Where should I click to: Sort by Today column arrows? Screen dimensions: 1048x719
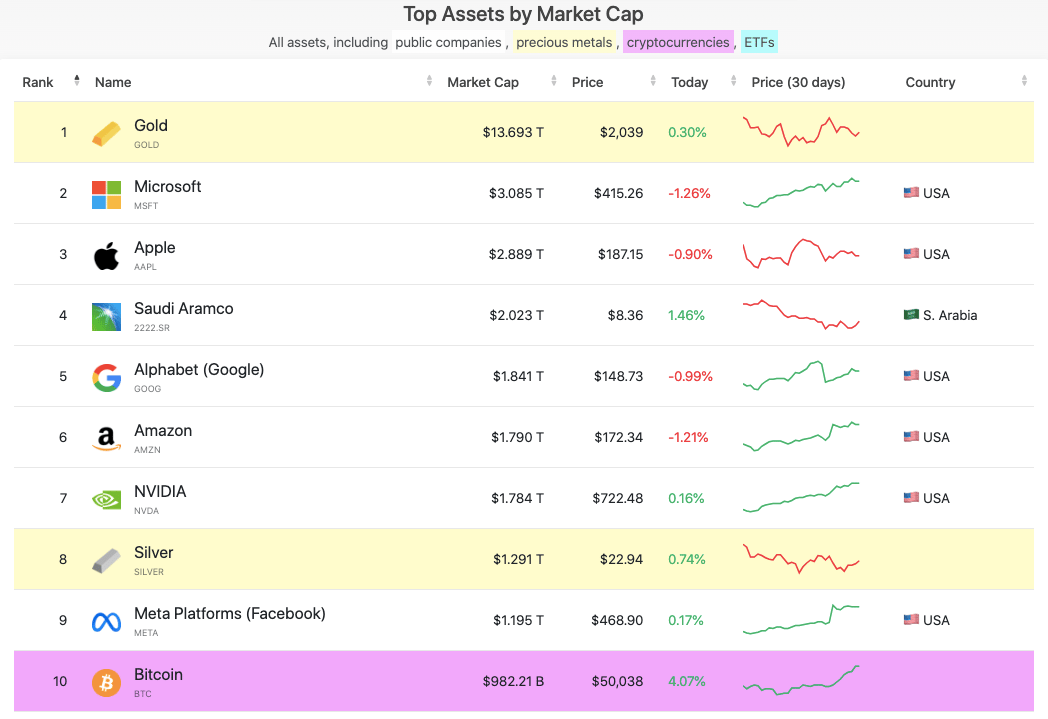tap(734, 81)
